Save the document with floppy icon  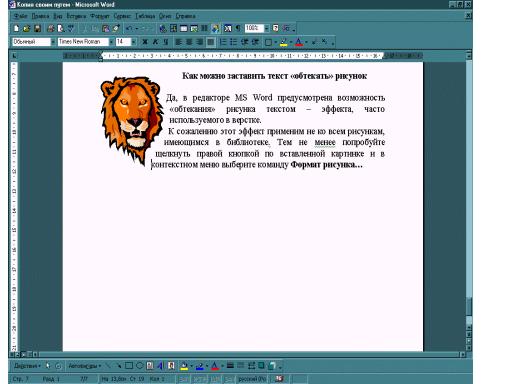click(x=37, y=28)
